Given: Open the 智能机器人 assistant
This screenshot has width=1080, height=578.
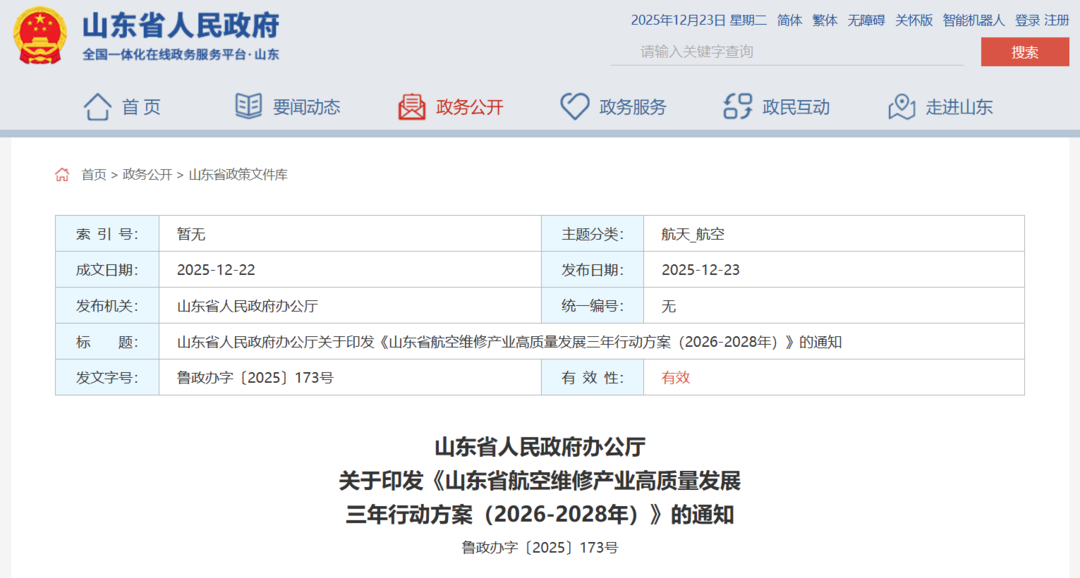Looking at the screenshot, I should tap(973, 20).
